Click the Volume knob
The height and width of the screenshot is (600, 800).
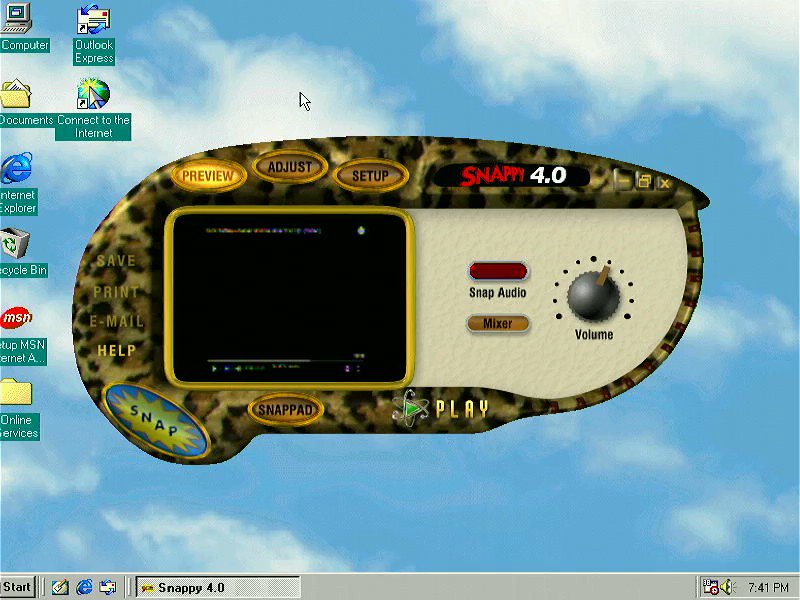point(594,295)
